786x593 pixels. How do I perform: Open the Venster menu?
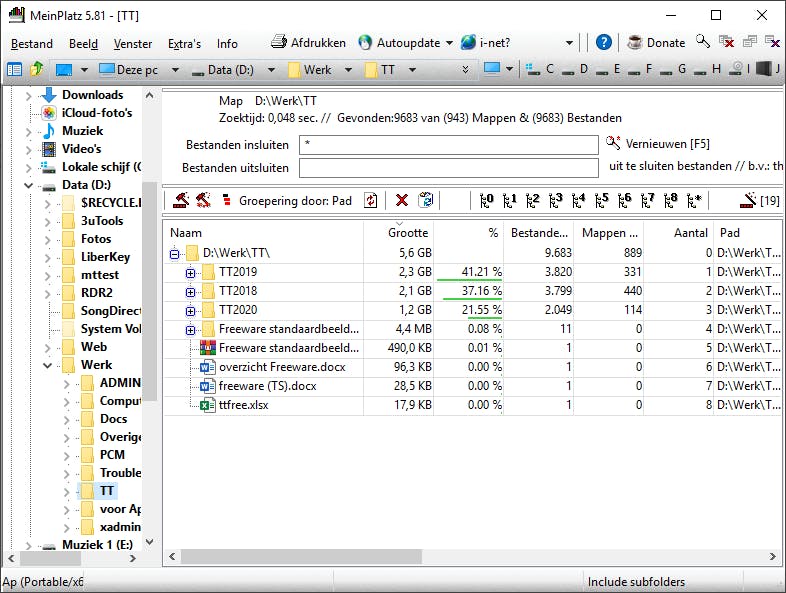click(x=133, y=44)
